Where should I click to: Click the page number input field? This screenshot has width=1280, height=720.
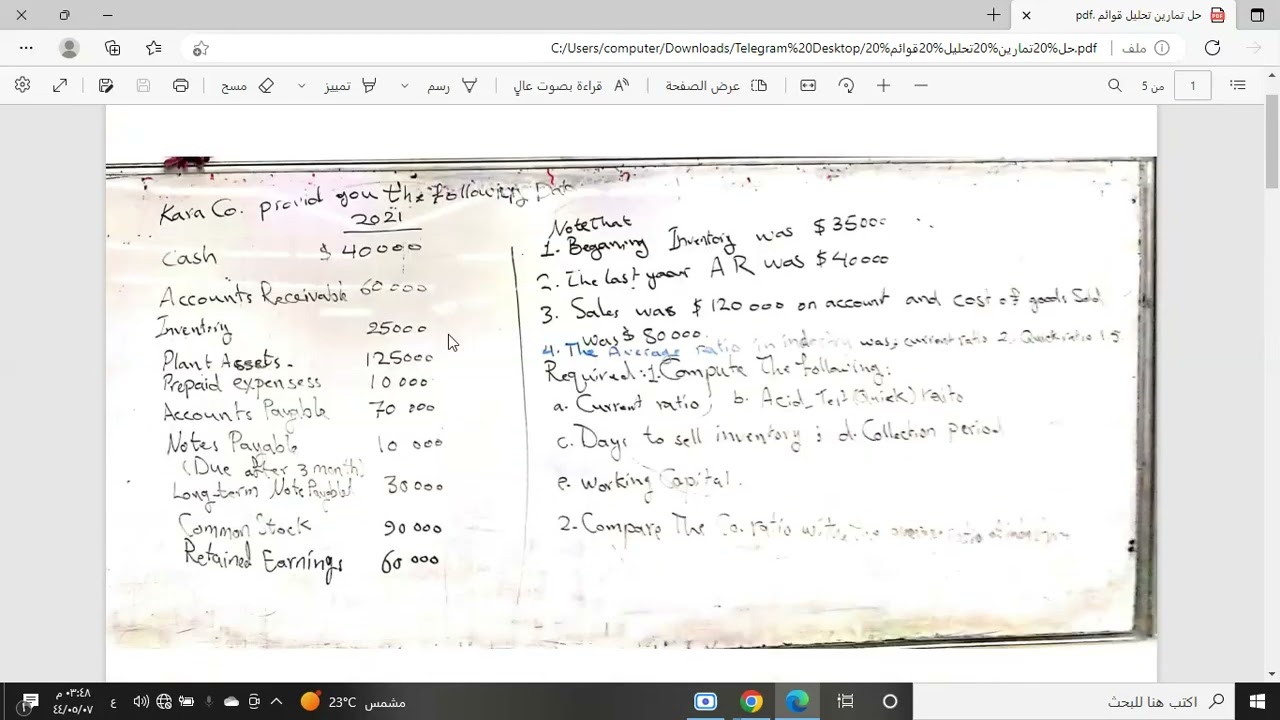(1192, 86)
